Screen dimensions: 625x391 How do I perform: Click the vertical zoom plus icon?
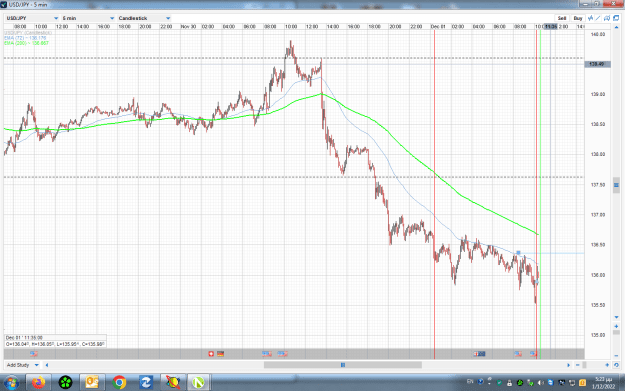[x=616, y=326]
